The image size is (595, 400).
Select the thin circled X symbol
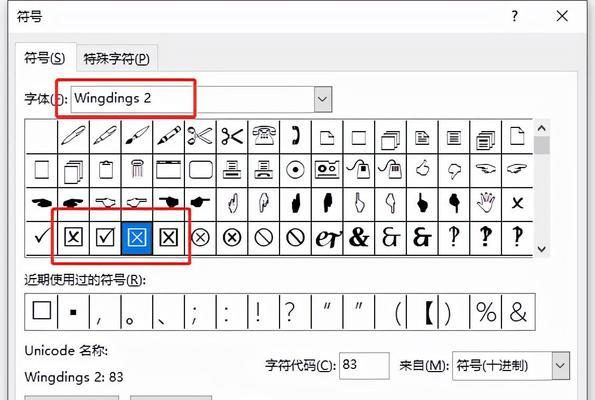[200, 238]
